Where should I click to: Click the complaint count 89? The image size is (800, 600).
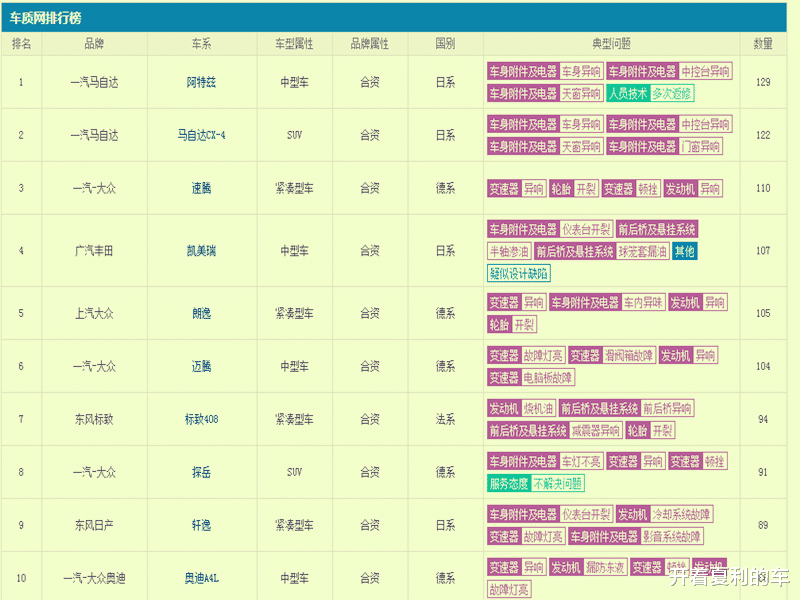point(763,525)
